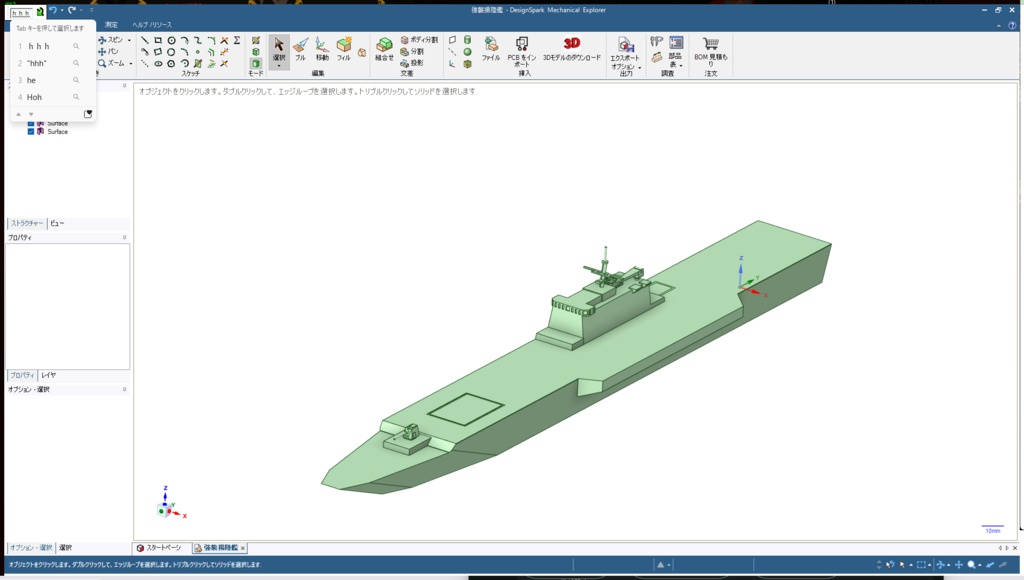Choose the "Hoh" suggestion

(x=53, y=97)
